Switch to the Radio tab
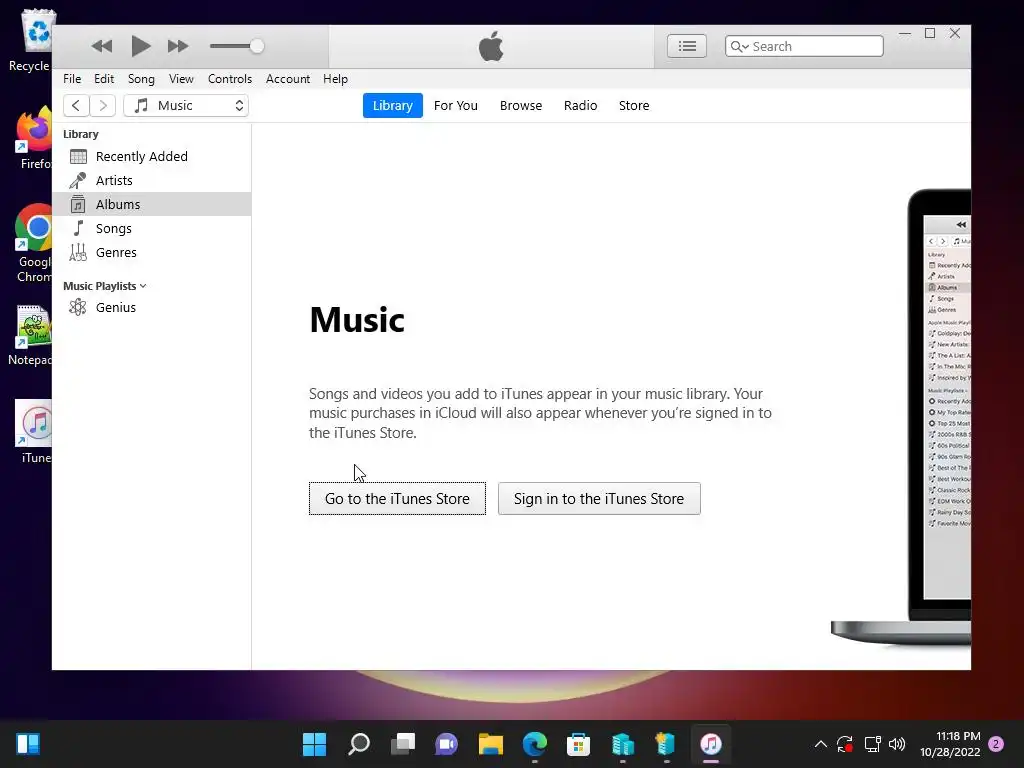Image resolution: width=1024 pixels, height=768 pixels. [x=581, y=105]
